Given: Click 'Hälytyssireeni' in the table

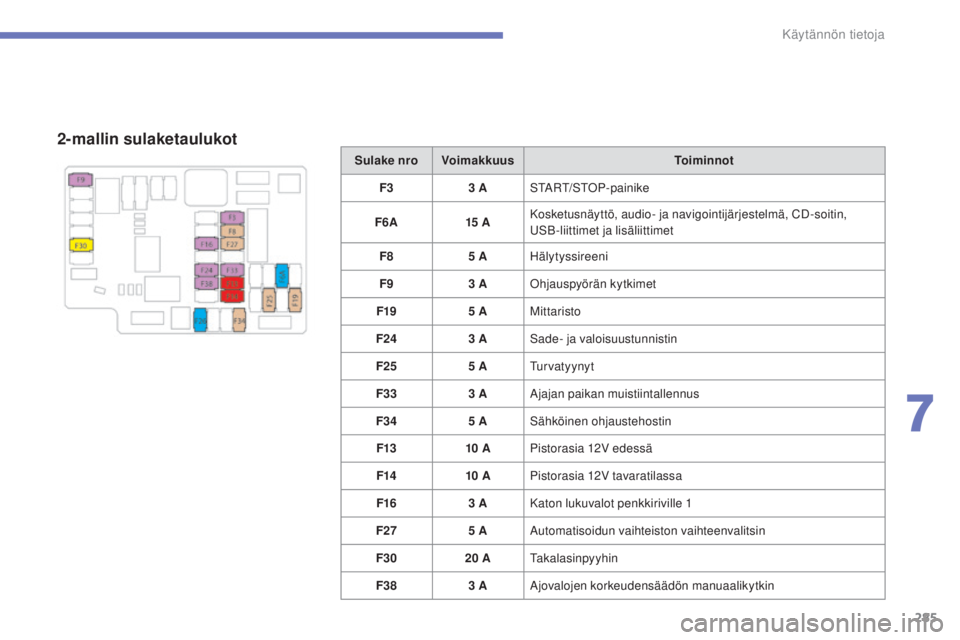Looking at the screenshot, I should click(569, 257).
